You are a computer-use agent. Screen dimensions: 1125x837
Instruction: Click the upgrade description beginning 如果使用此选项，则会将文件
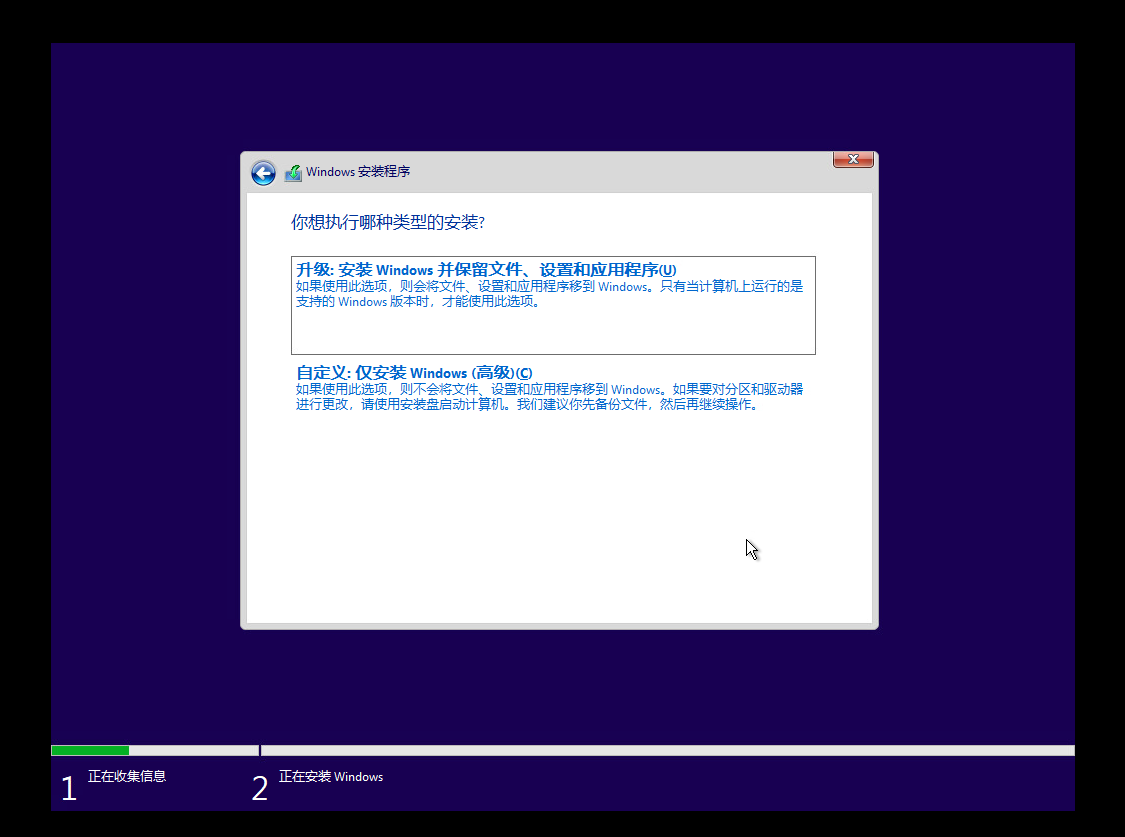[550, 294]
